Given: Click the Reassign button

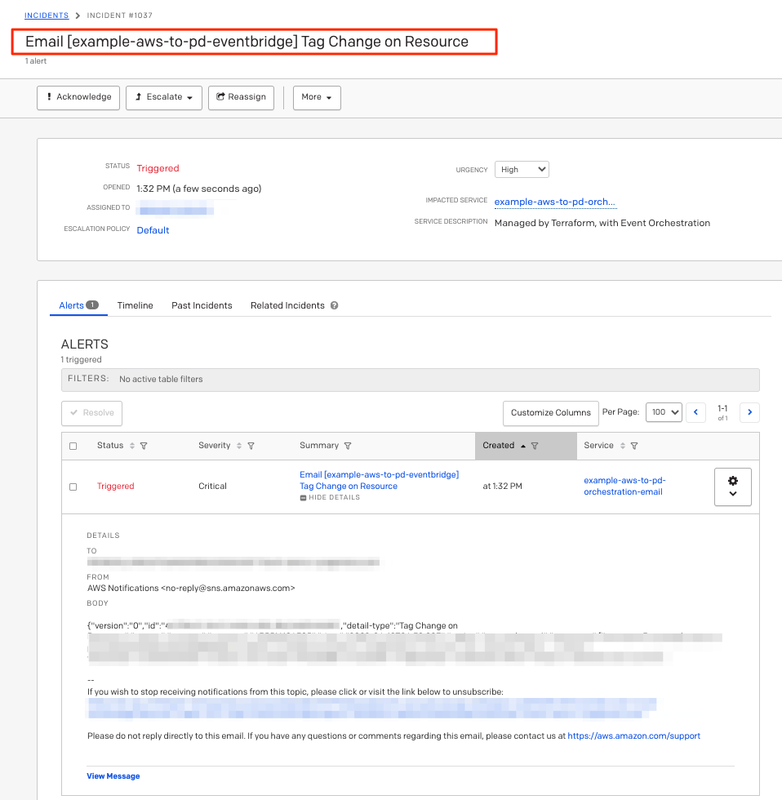Looking at the screenshot, I should click(241, 97).
